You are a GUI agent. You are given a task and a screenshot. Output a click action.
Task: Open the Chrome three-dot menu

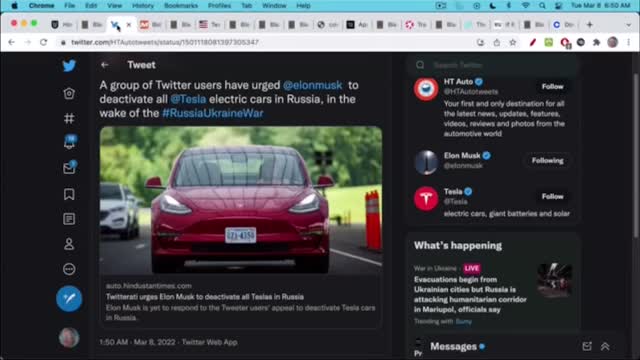[x=629, y=42]
